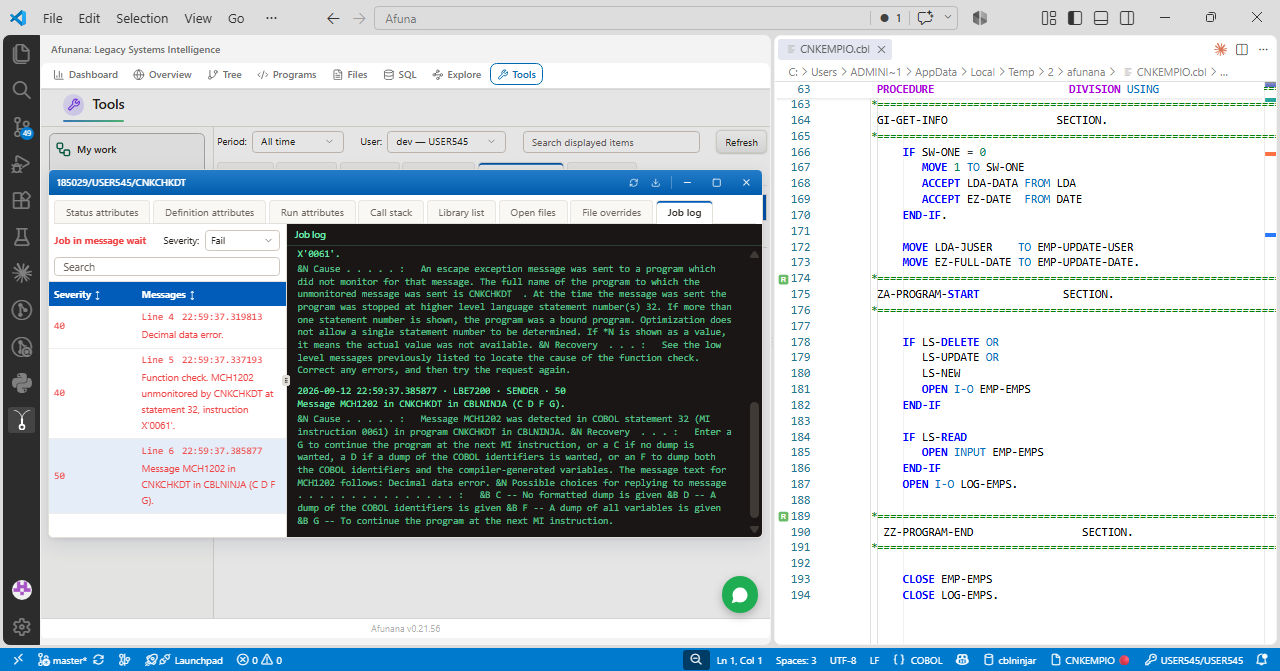
Task: Open the green chat bubble button
Action: [740, 595]
